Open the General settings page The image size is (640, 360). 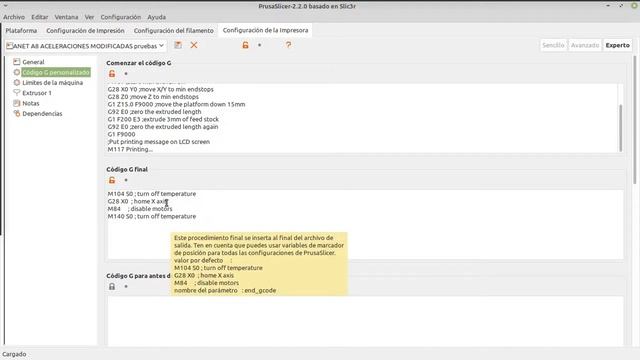click(x=33, y=62)
